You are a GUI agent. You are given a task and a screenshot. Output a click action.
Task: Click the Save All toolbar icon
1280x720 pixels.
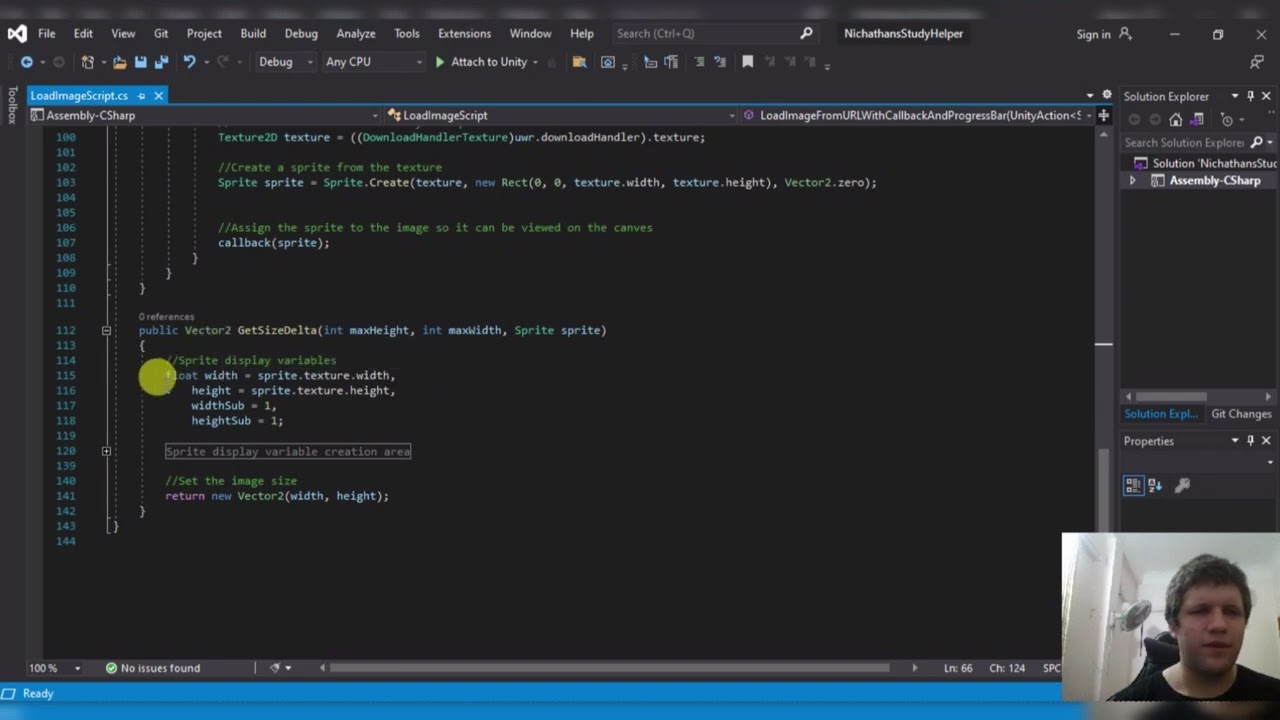coord(160,62)
